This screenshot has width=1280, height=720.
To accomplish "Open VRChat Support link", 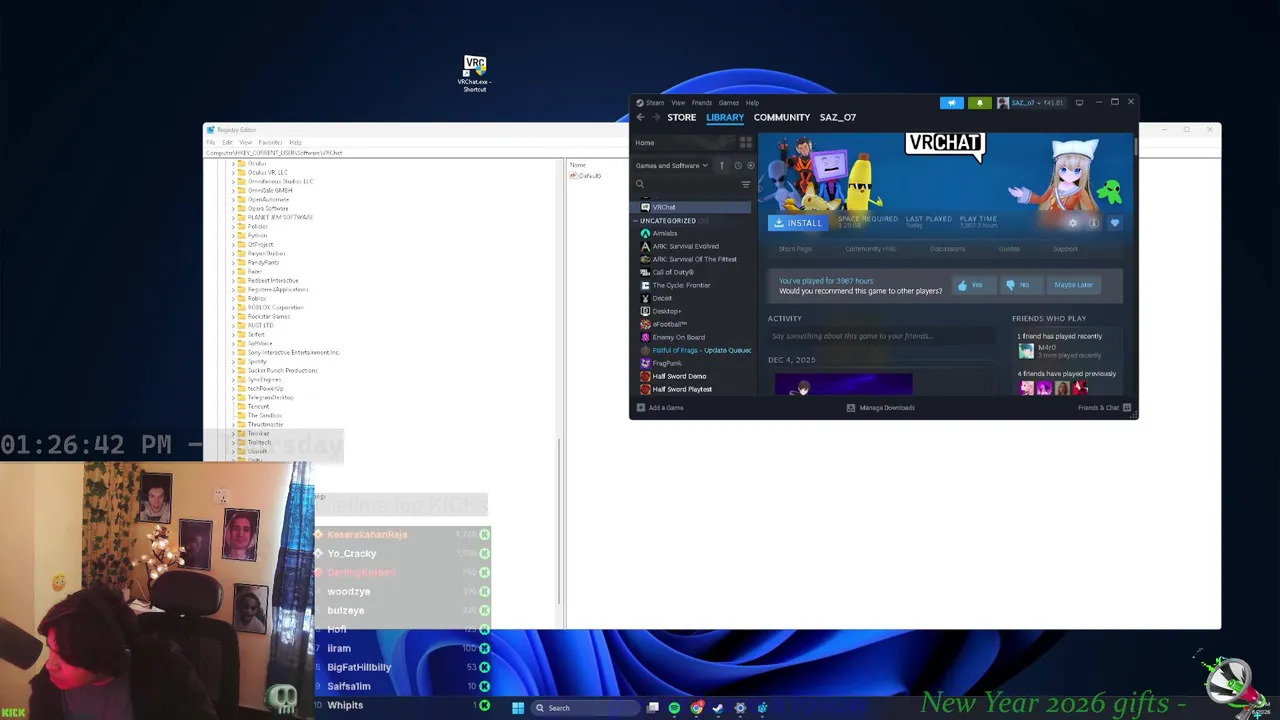I will coord(1065,249).
